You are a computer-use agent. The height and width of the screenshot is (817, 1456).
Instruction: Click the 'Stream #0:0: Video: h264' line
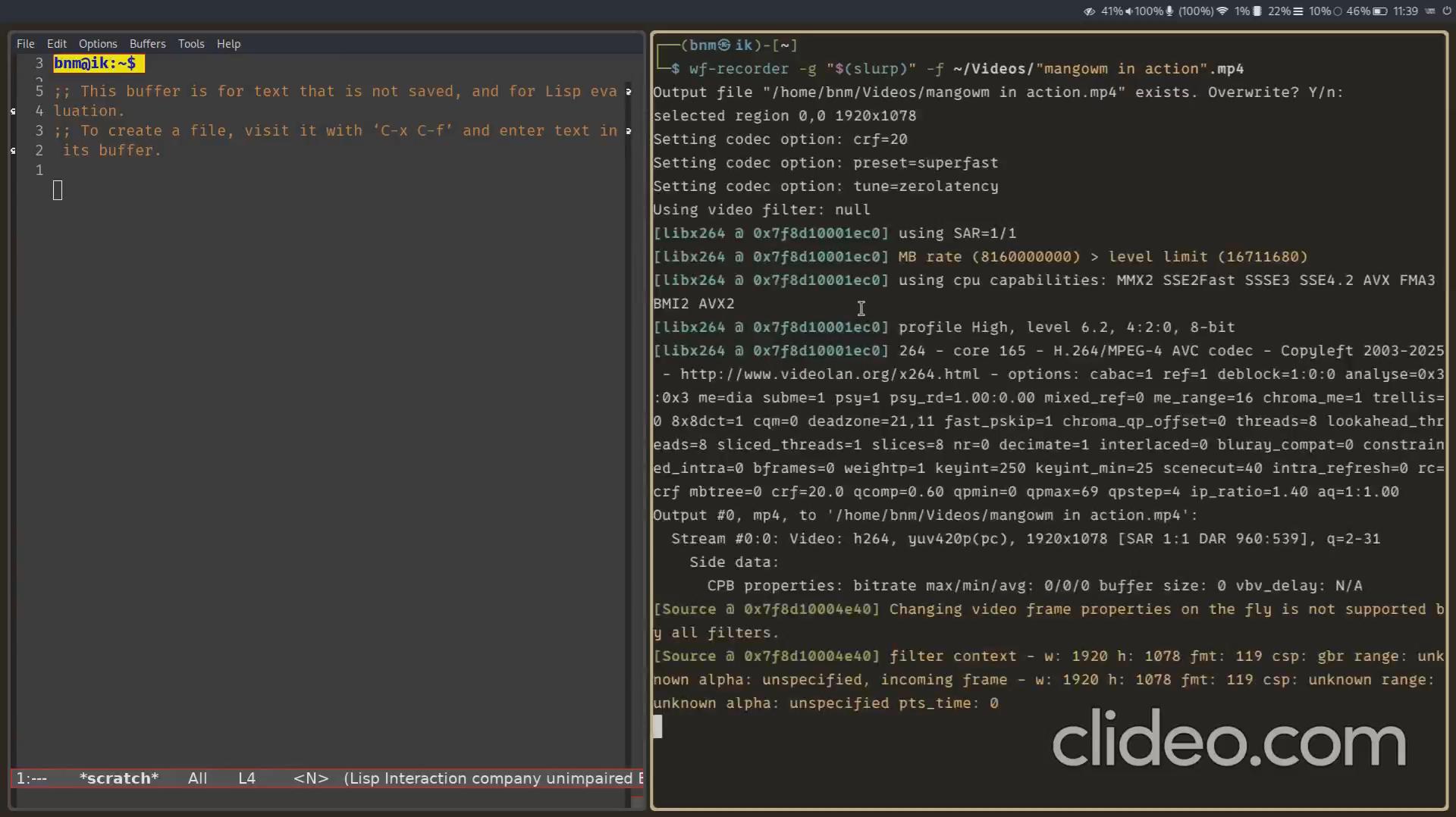(1025, 538)
